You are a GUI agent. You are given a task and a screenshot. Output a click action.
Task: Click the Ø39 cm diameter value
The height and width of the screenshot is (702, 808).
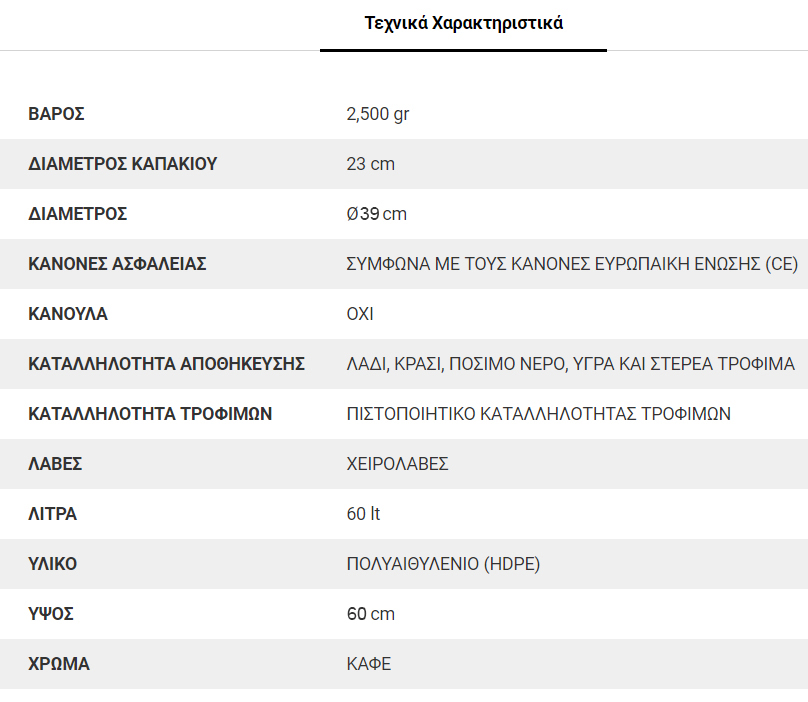[x=377, y=214]
